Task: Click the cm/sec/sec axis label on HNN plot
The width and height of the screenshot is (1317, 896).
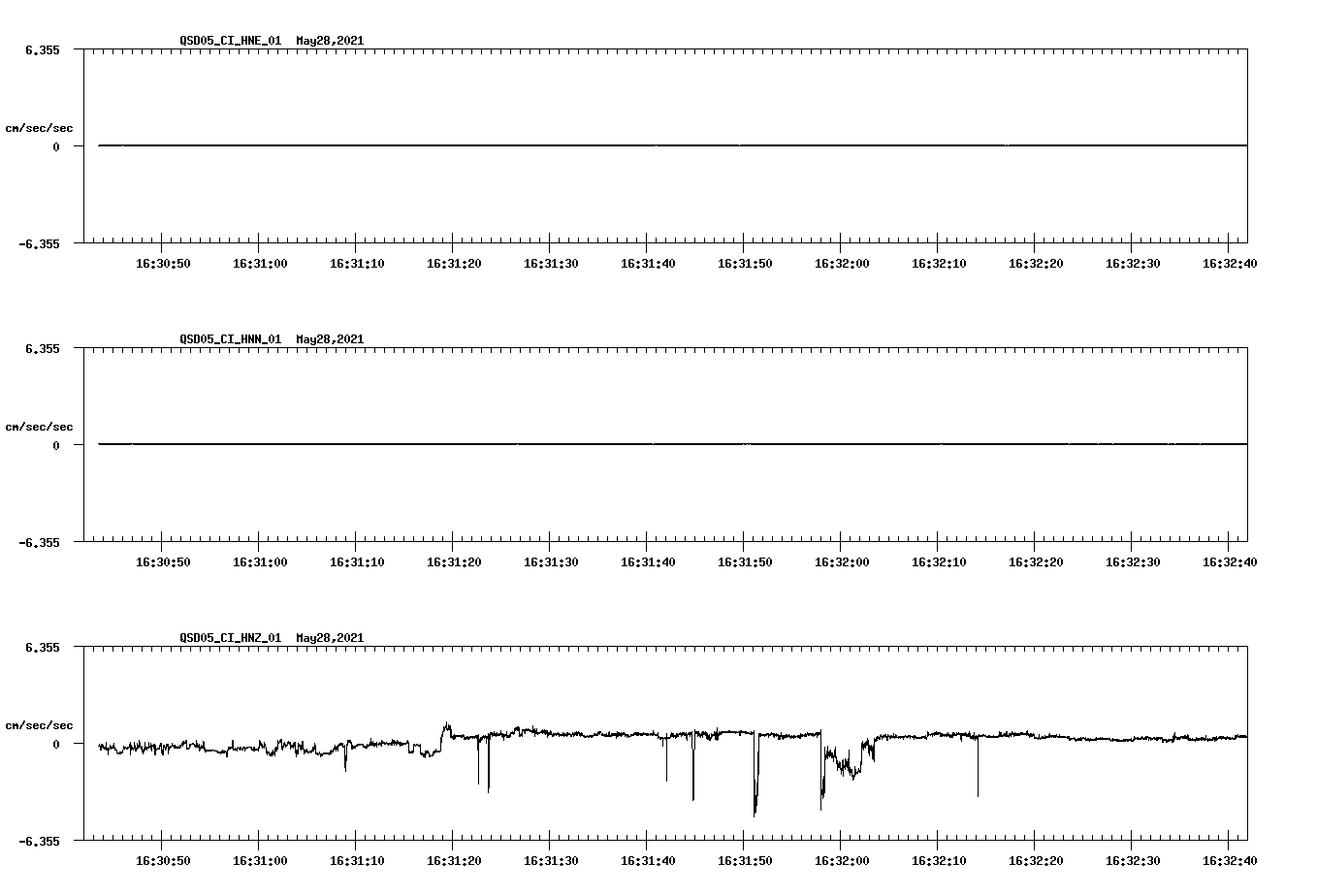Action: tap(39, 426)
